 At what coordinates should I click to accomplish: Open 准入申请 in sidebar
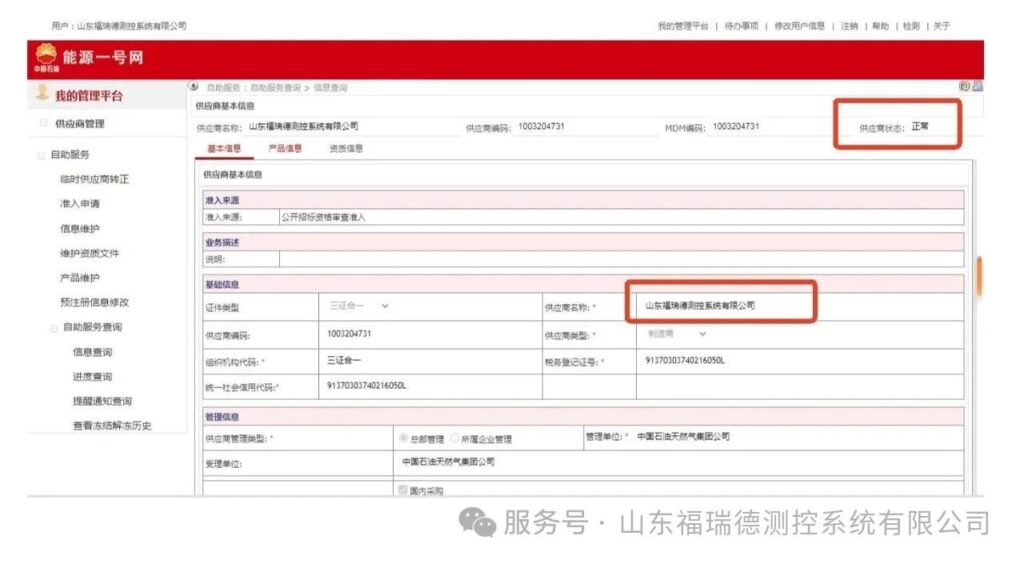coord(80,204)
